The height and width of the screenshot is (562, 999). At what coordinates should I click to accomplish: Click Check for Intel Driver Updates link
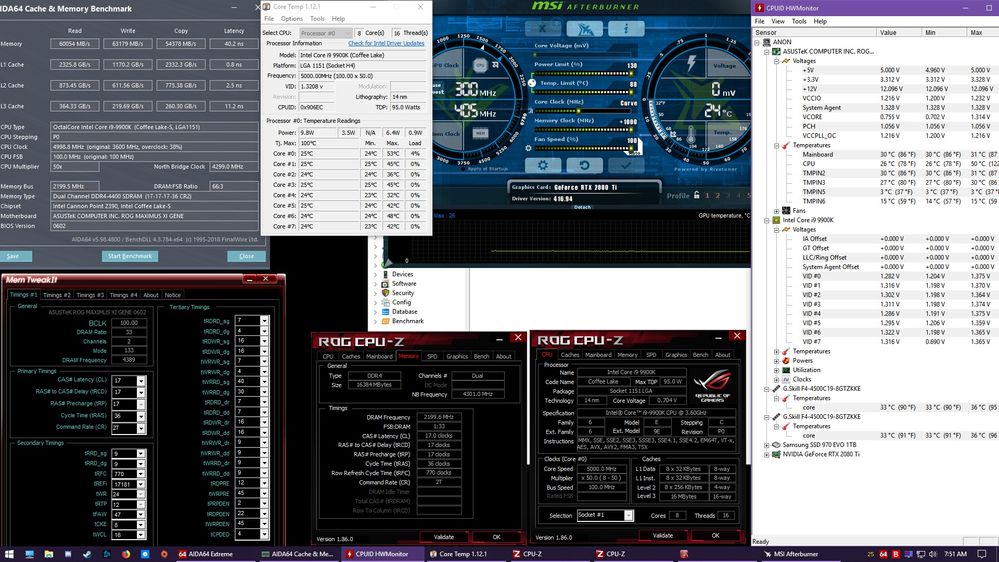[386, 43]
